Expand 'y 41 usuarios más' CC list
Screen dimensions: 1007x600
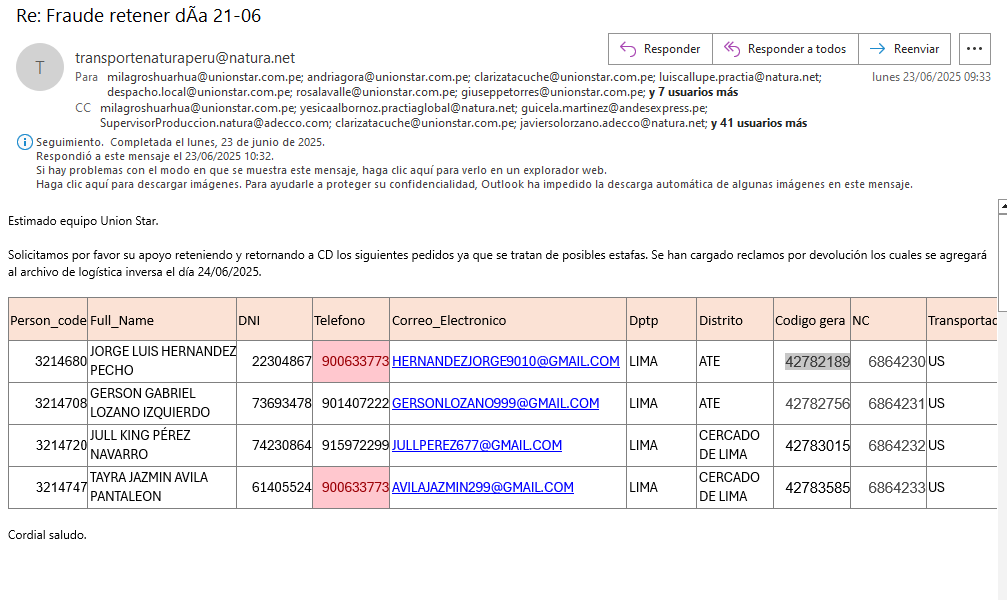[x=758, y=123]
